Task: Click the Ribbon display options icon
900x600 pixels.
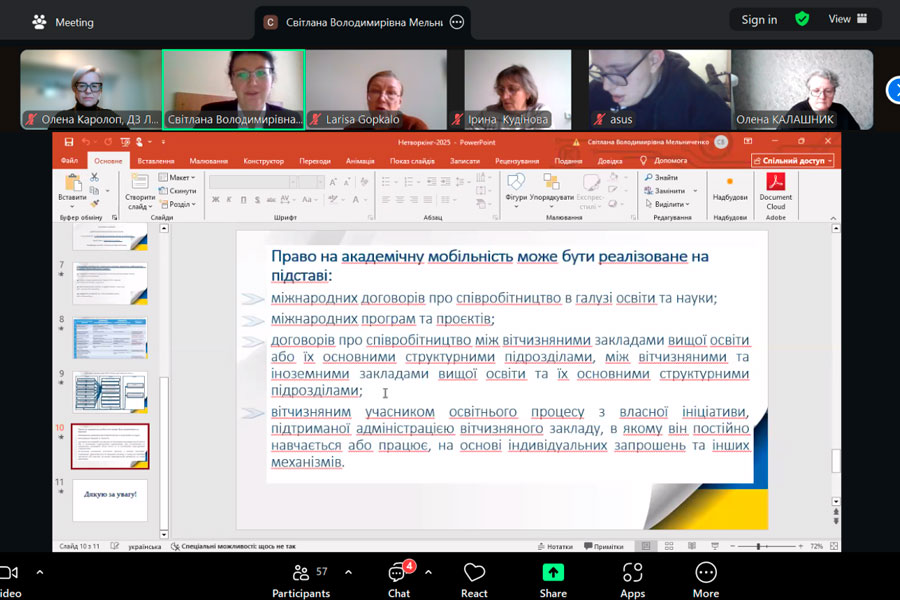Action: (748, 141)
